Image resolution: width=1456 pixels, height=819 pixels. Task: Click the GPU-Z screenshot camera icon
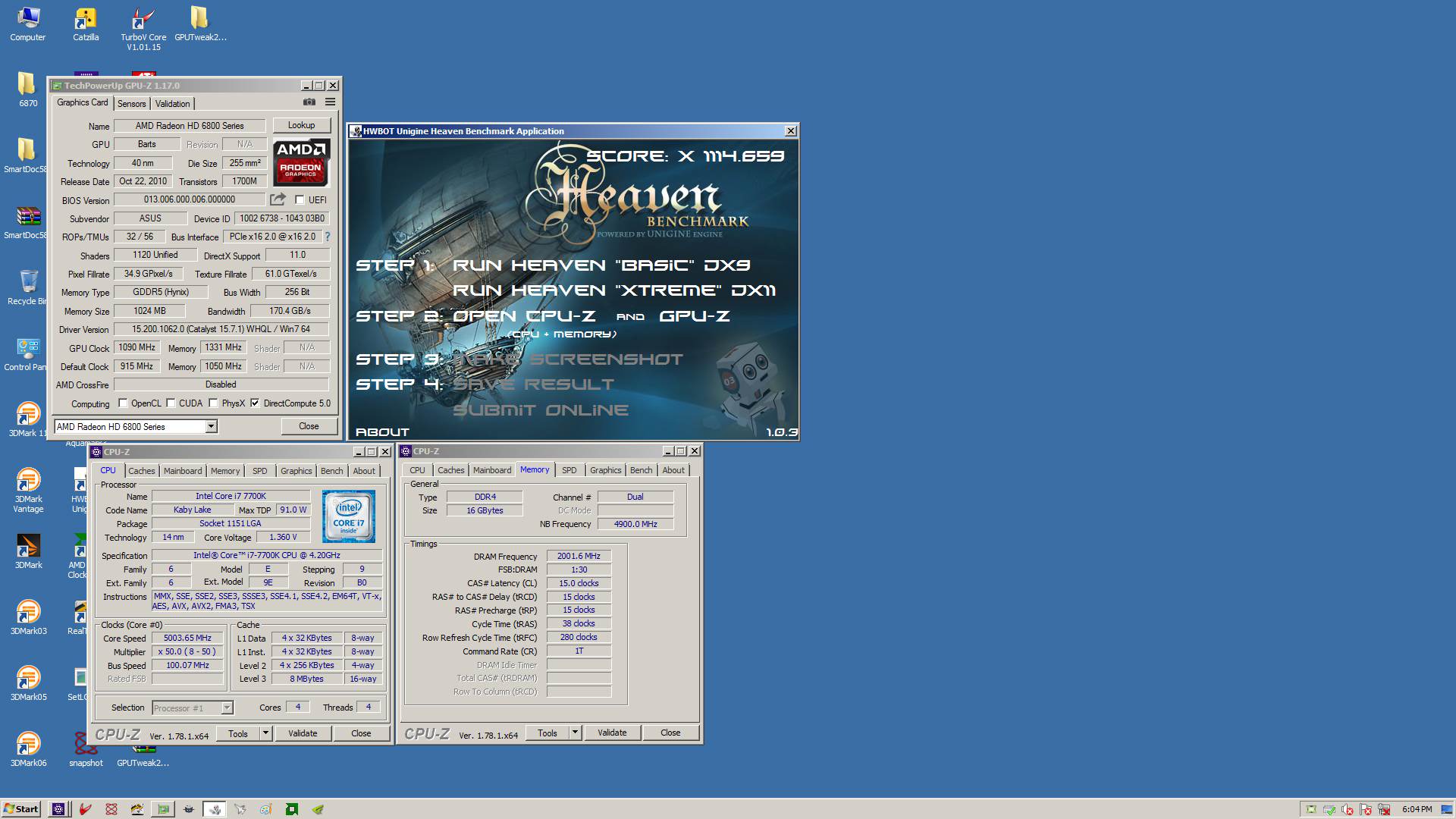pyautogui.click(x=309, y=102)
